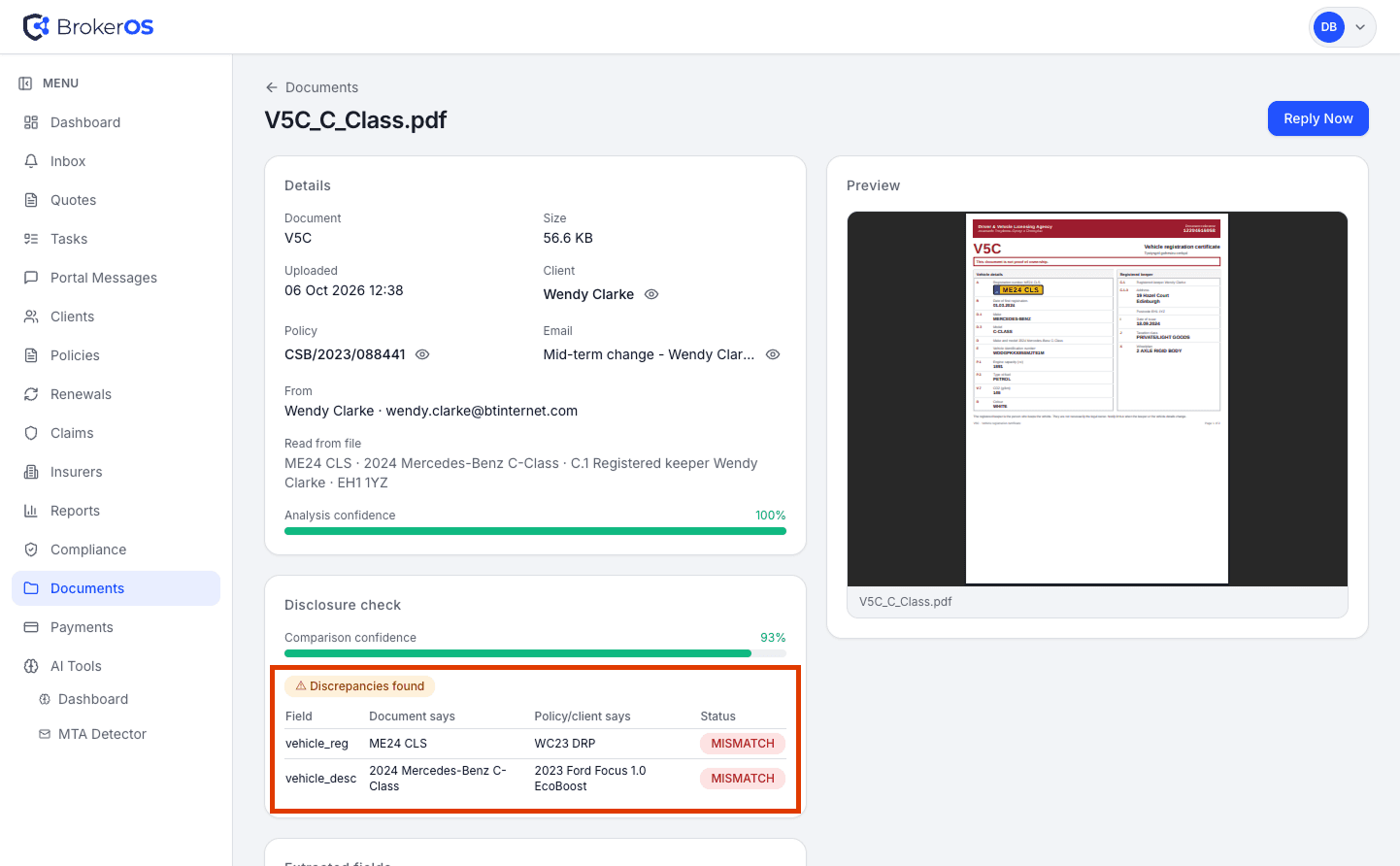Collapse the sidebar via MENU panel icon

26,83
